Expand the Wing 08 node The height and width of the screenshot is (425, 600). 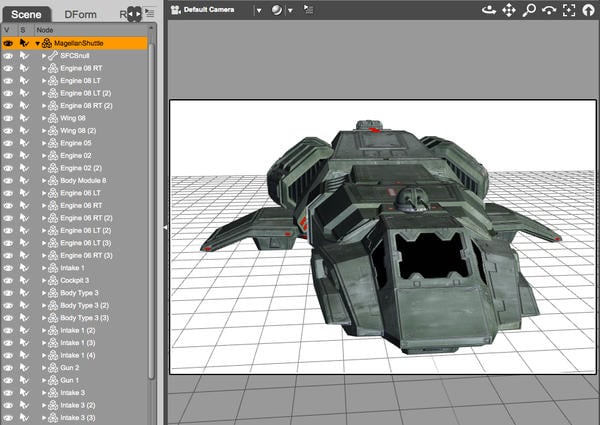pos(44,118)
